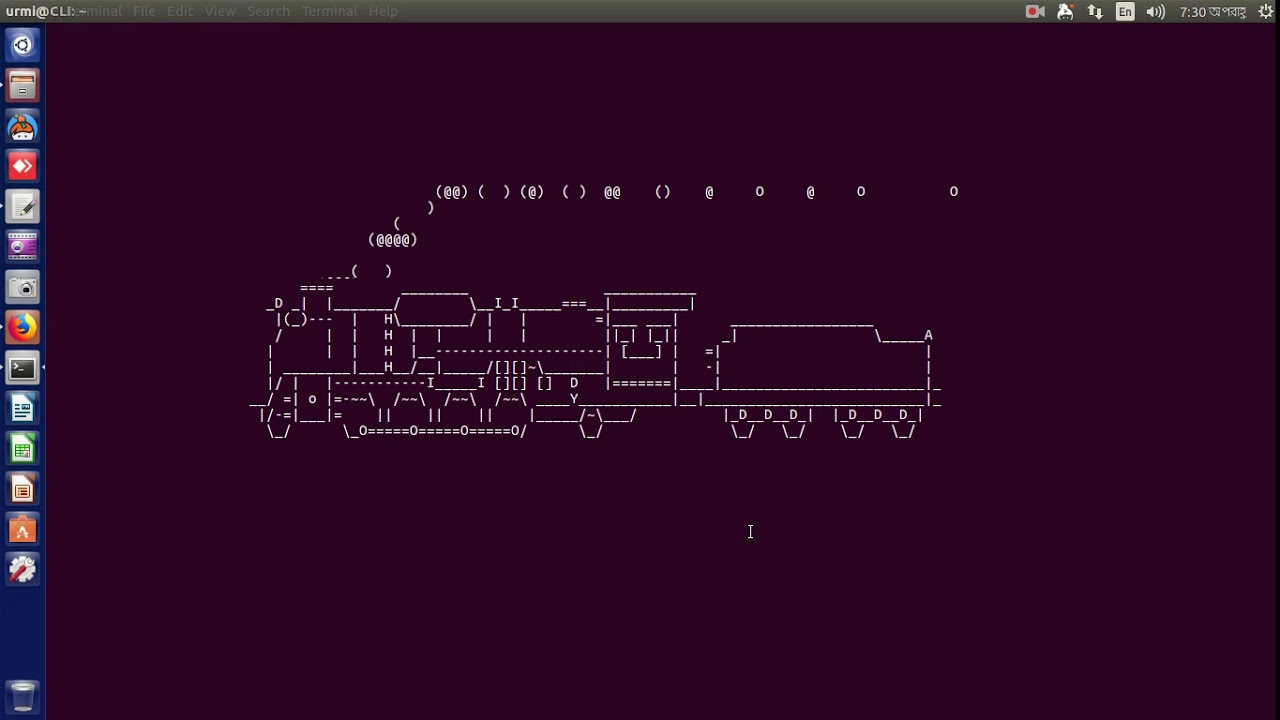
Task: Open the power and session gear menu
Action: click(x=1266, y=11)
